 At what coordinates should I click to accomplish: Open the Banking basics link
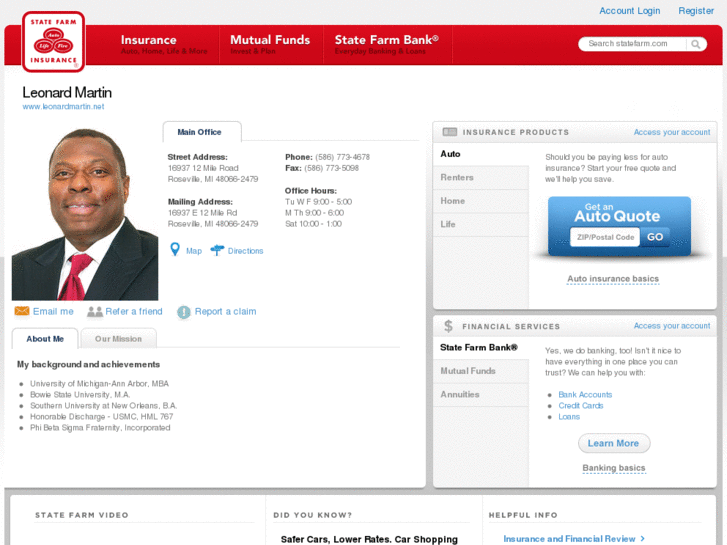click(613, 468)
